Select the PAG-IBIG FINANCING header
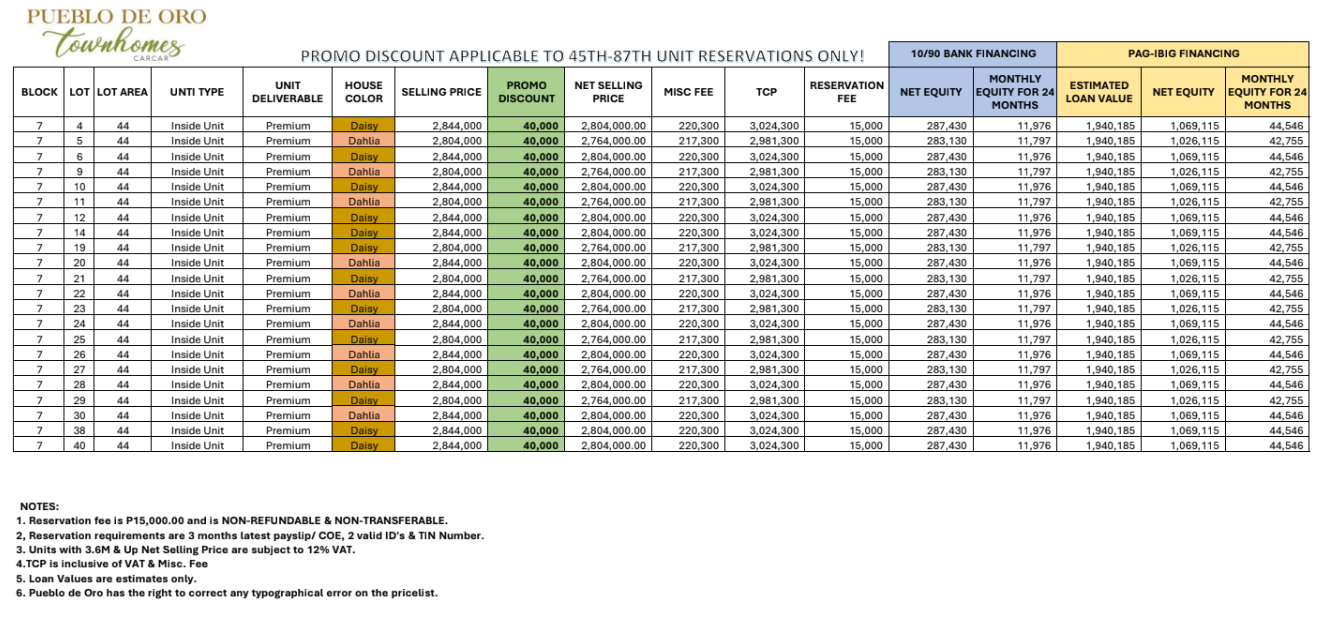The image size is (1320, 620). tap(1182, 53)
